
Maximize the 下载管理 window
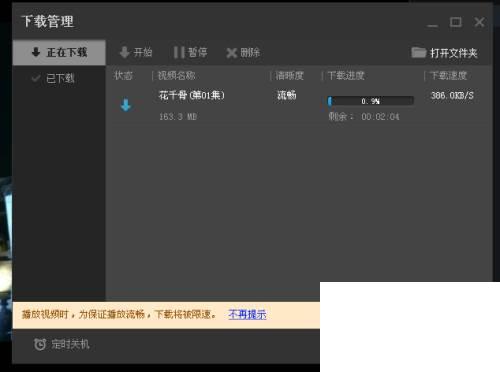456,22
